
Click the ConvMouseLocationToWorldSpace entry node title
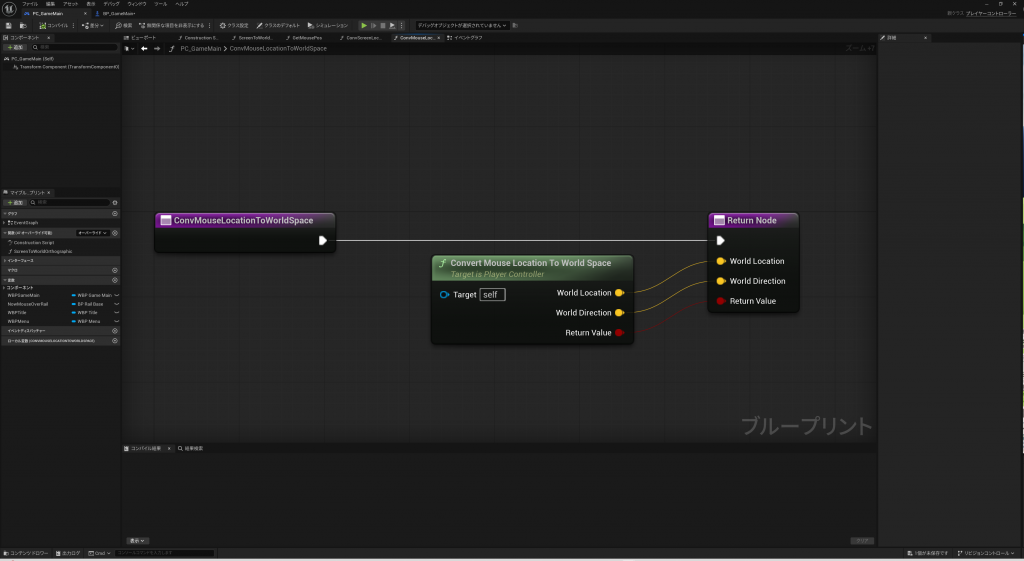coord(244,220)
